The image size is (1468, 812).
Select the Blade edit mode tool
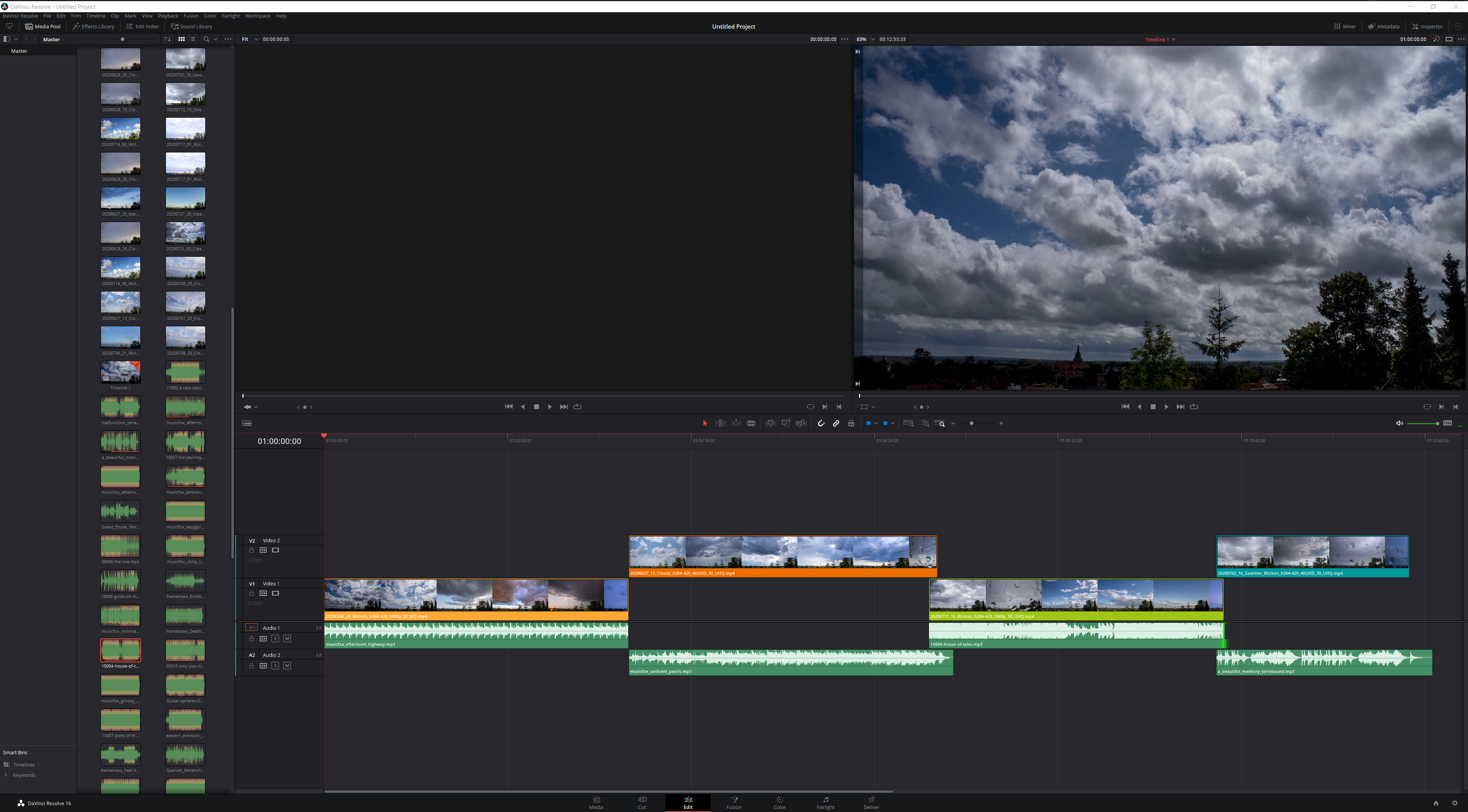click(x=751, y=423)
